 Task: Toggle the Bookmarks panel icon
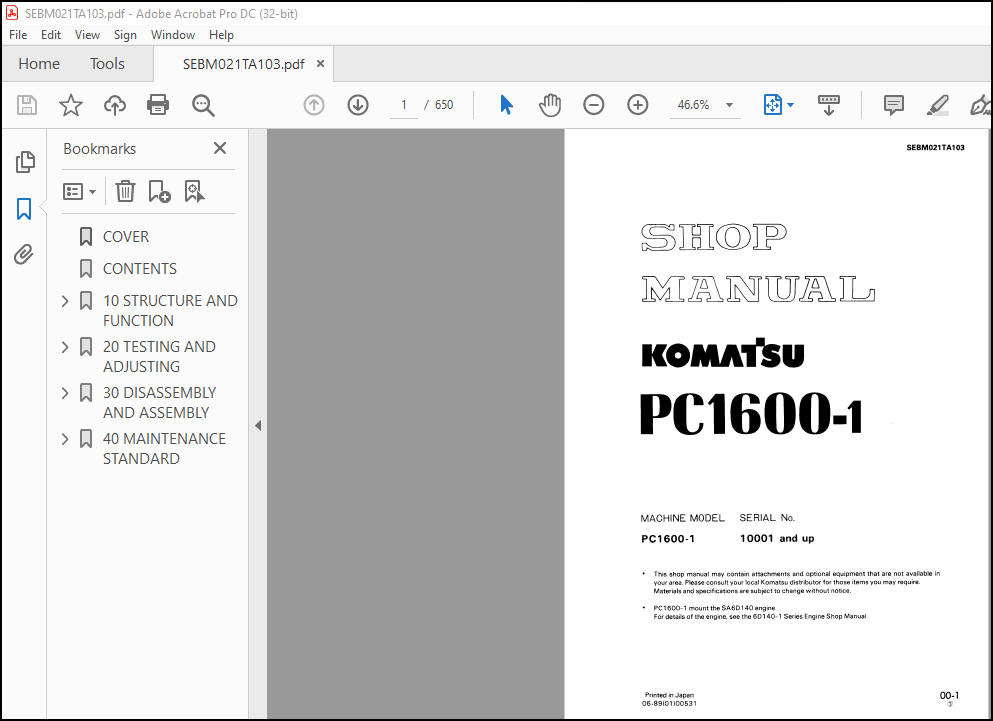point(24,208)
